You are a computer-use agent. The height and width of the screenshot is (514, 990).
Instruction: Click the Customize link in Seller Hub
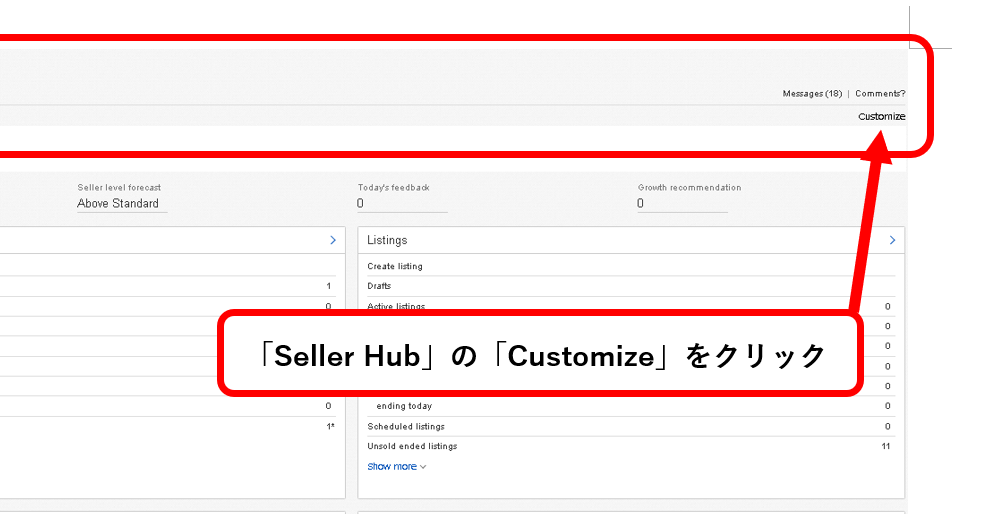point(881,116)
